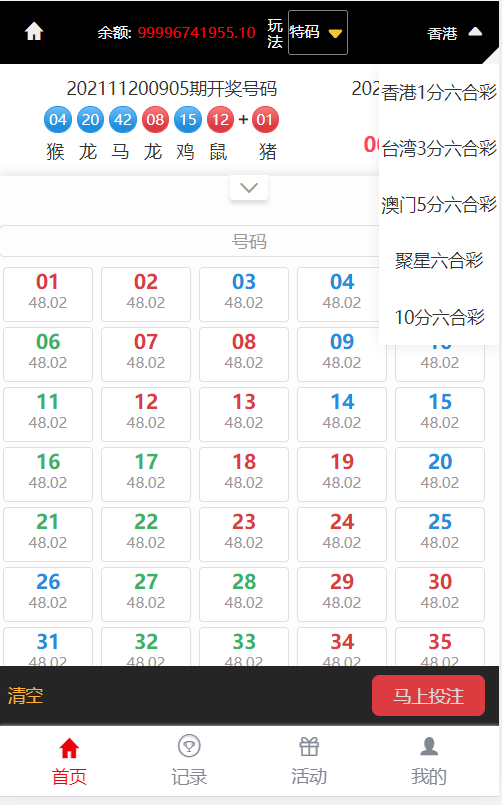Pick 10分六合彩 from the list
502x805 pixels.
coord(439,317)
